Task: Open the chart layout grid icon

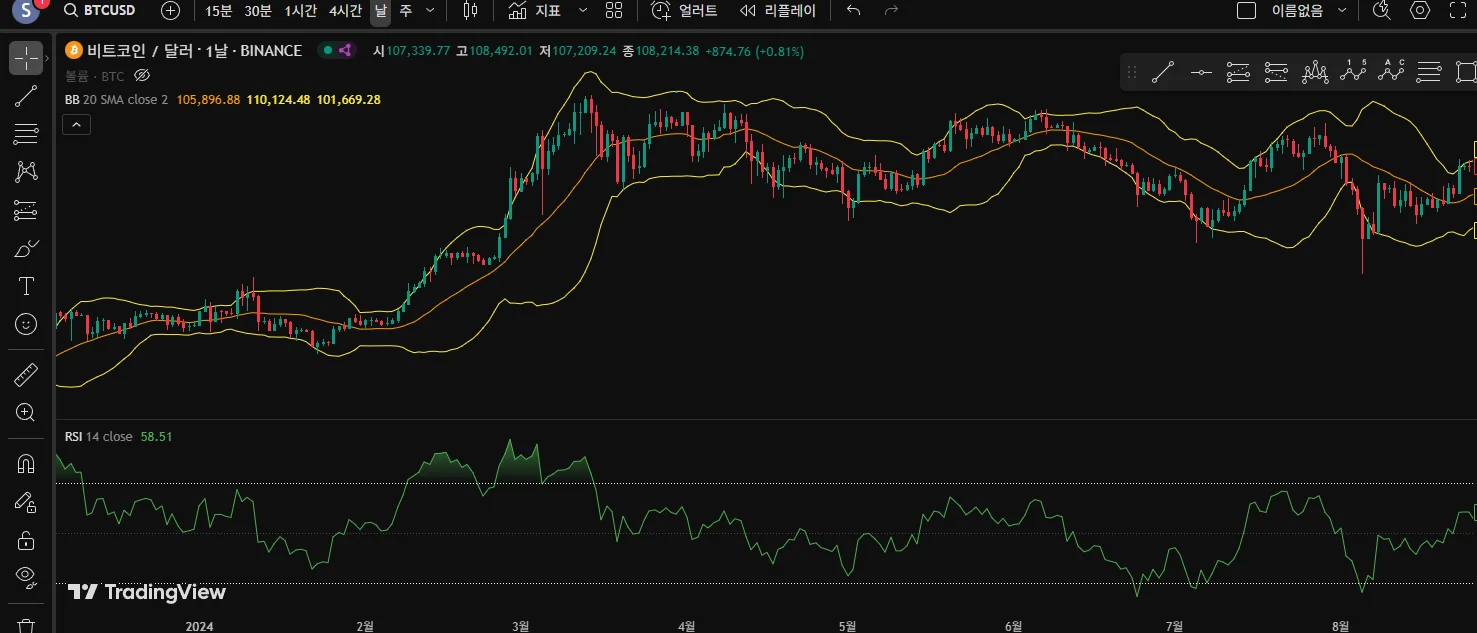Action: (x=614, y=11)
